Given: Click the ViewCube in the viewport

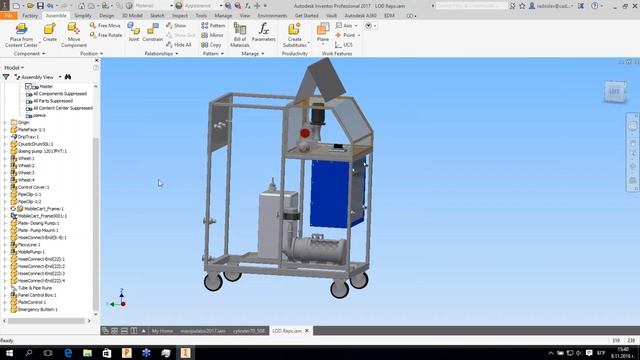Looking at the screenshot, I should click(614, 91).
